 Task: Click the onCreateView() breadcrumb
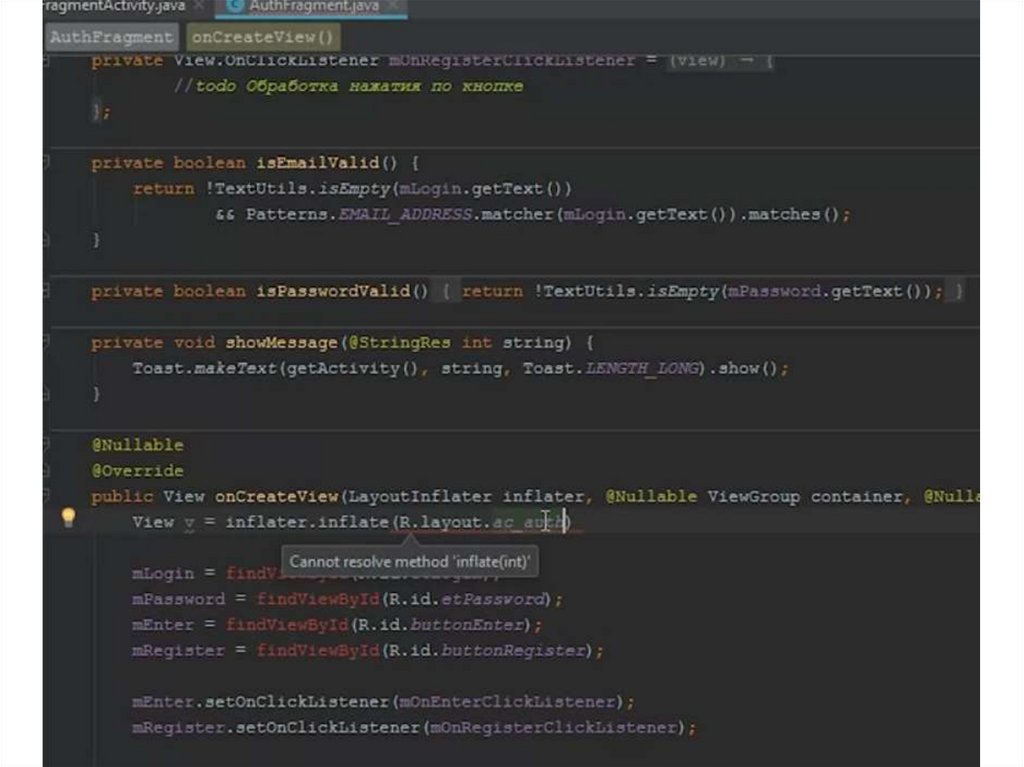262,37
